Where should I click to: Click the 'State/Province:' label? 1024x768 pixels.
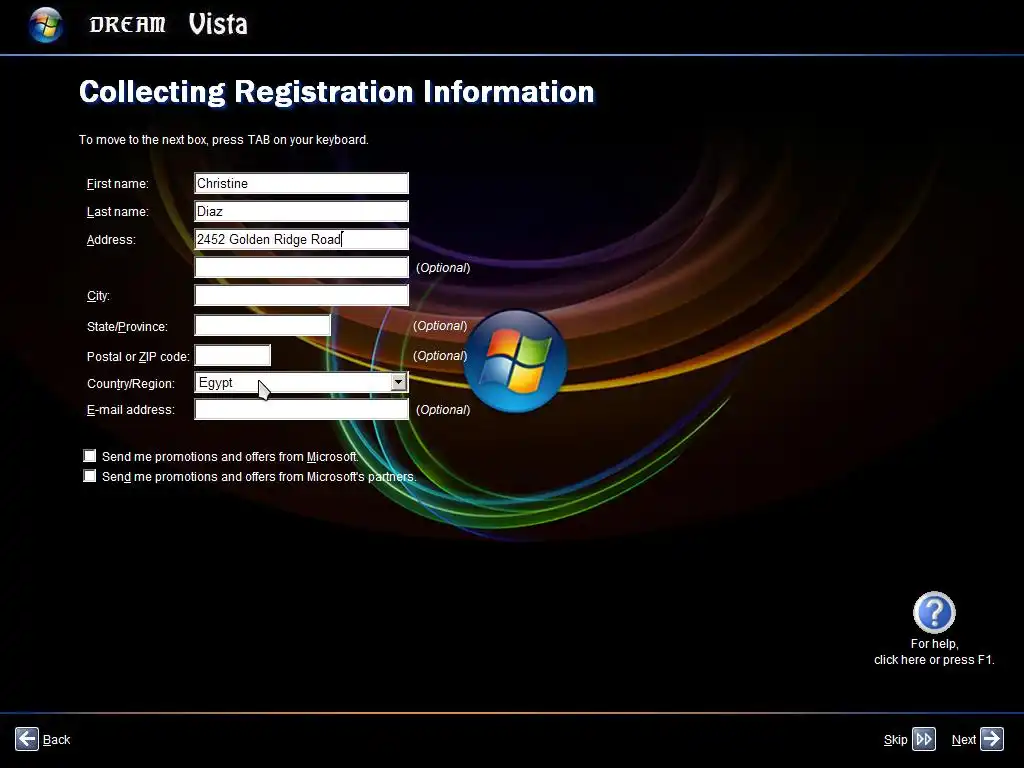(x=127, y=327)
